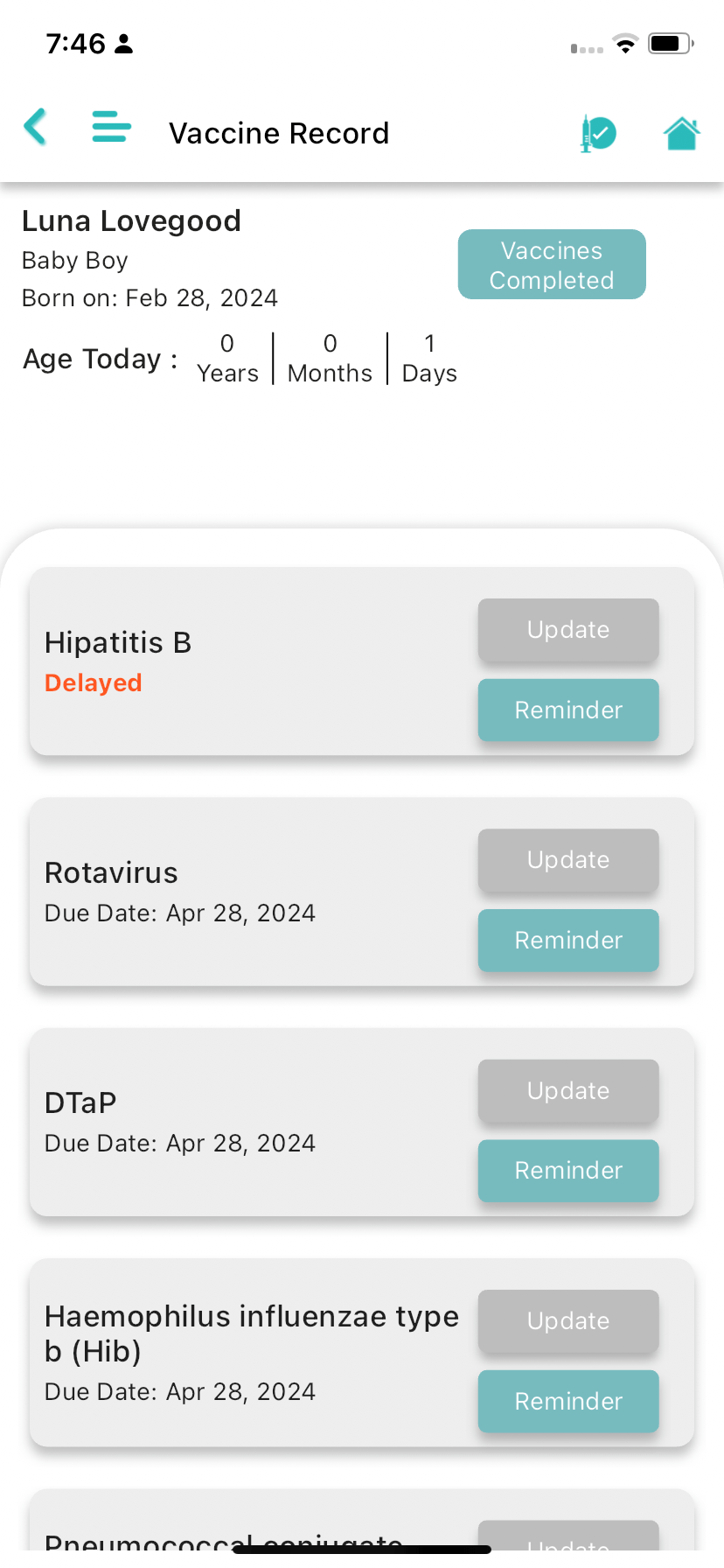Set Reminder for Hib vaccine
This screenshot has width=724, height=1568.
click(x=568, y=1402)
